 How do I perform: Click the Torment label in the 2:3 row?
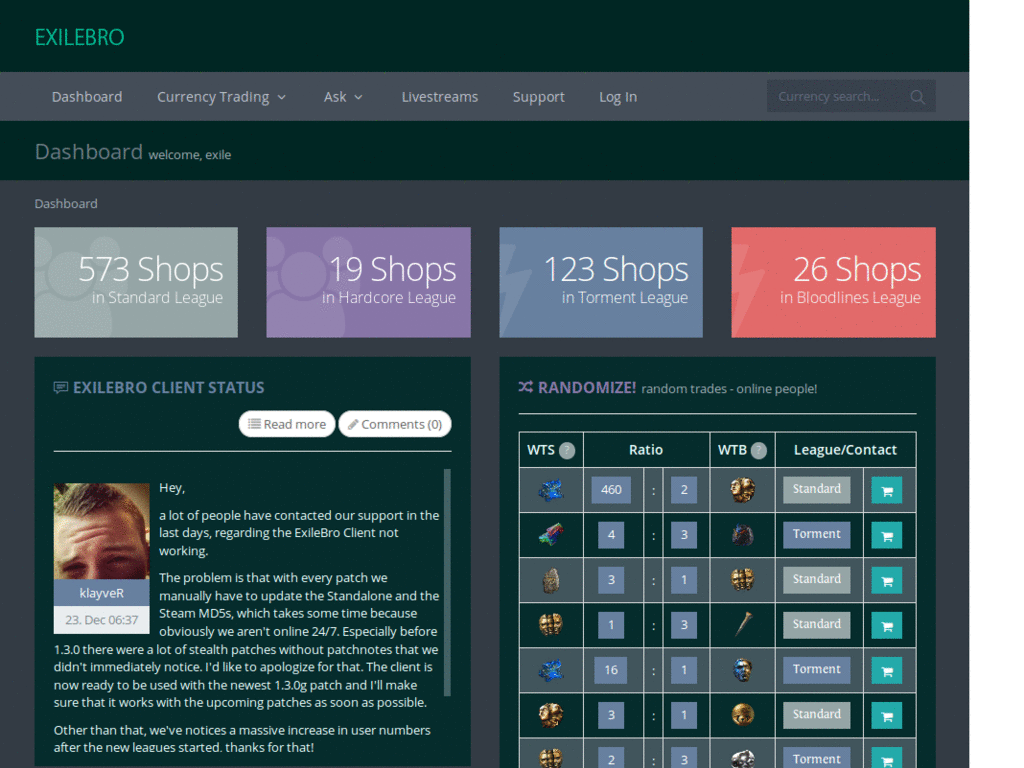coord(816,758)
